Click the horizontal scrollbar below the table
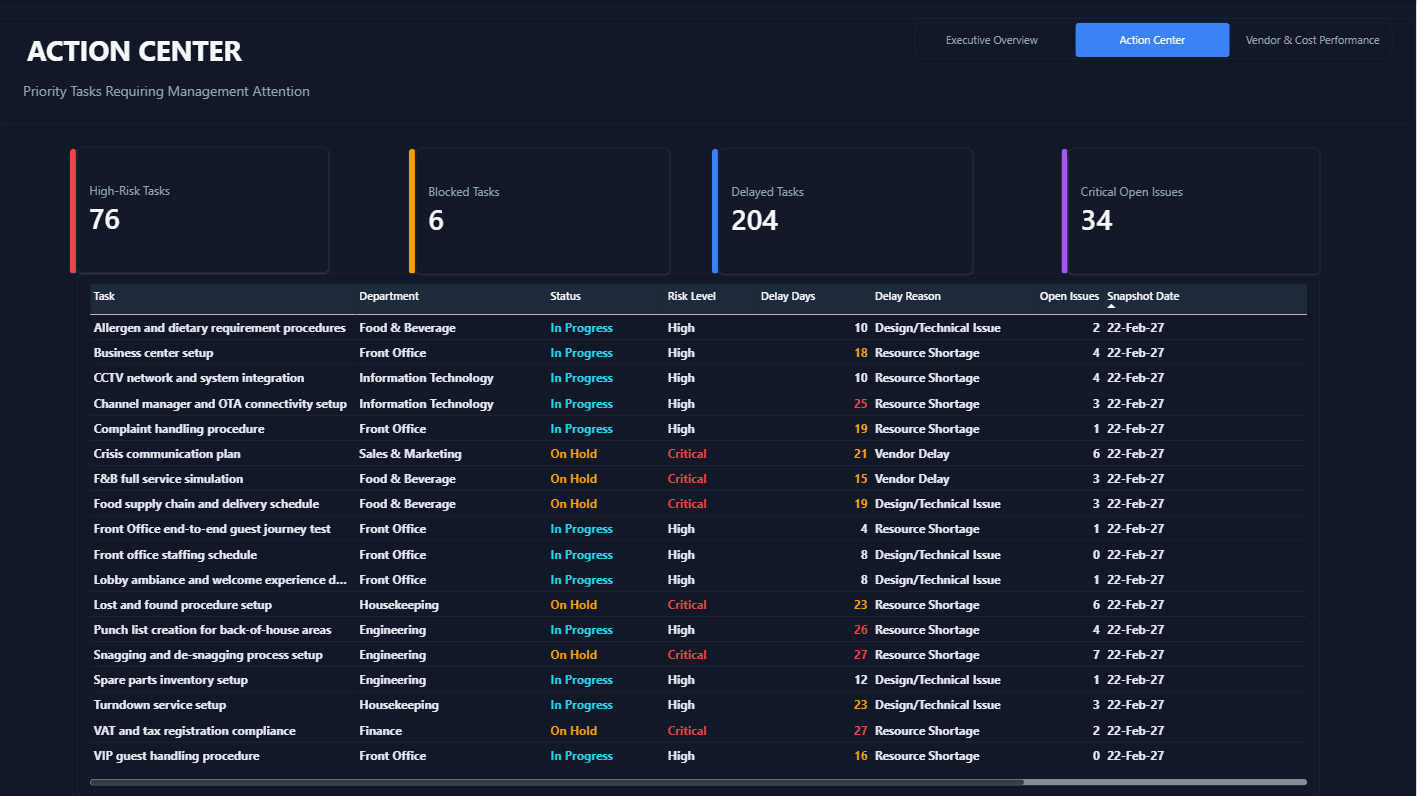Image resolution: width=1417 pixels, height=796 pixels. point(556,782)
